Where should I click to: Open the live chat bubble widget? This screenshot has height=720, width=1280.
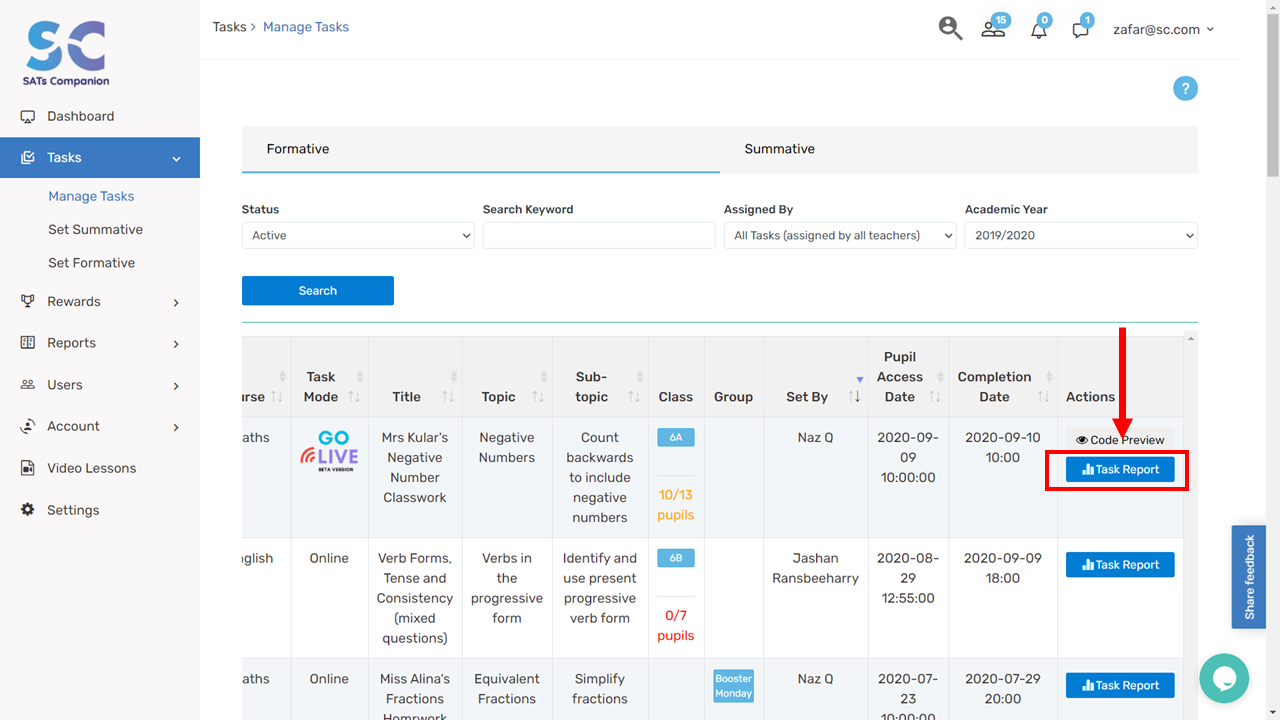pyautogui.click(x=1224, y=678)
